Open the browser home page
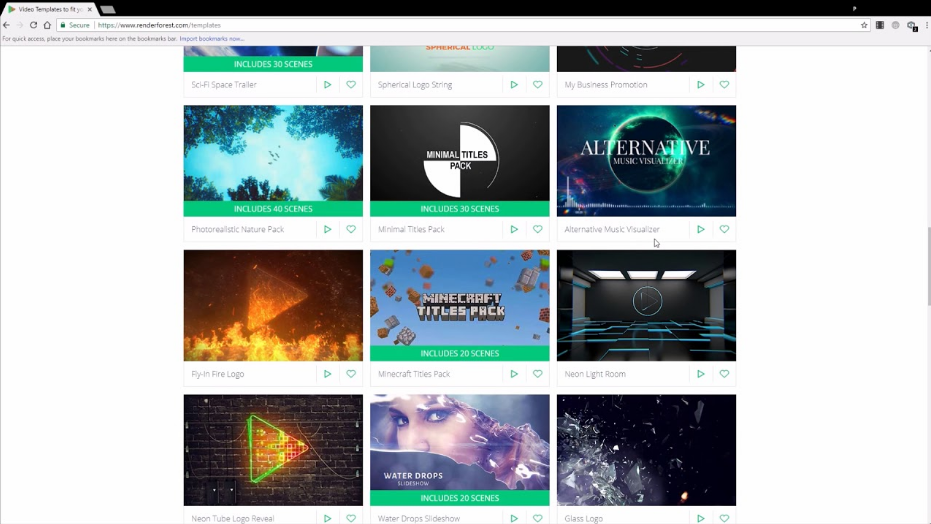The width and height of the screenshot is (931, 524). coord(47,25)
